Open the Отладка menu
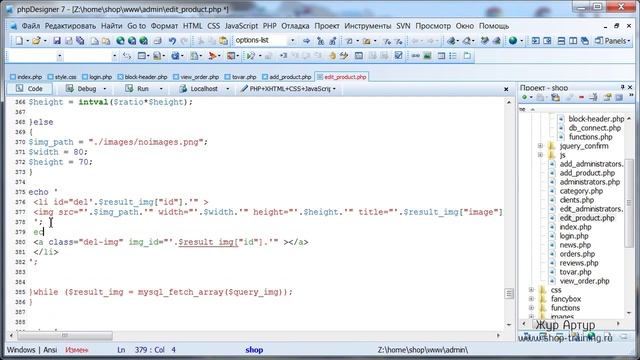640x360 pixels. point(295,26)
